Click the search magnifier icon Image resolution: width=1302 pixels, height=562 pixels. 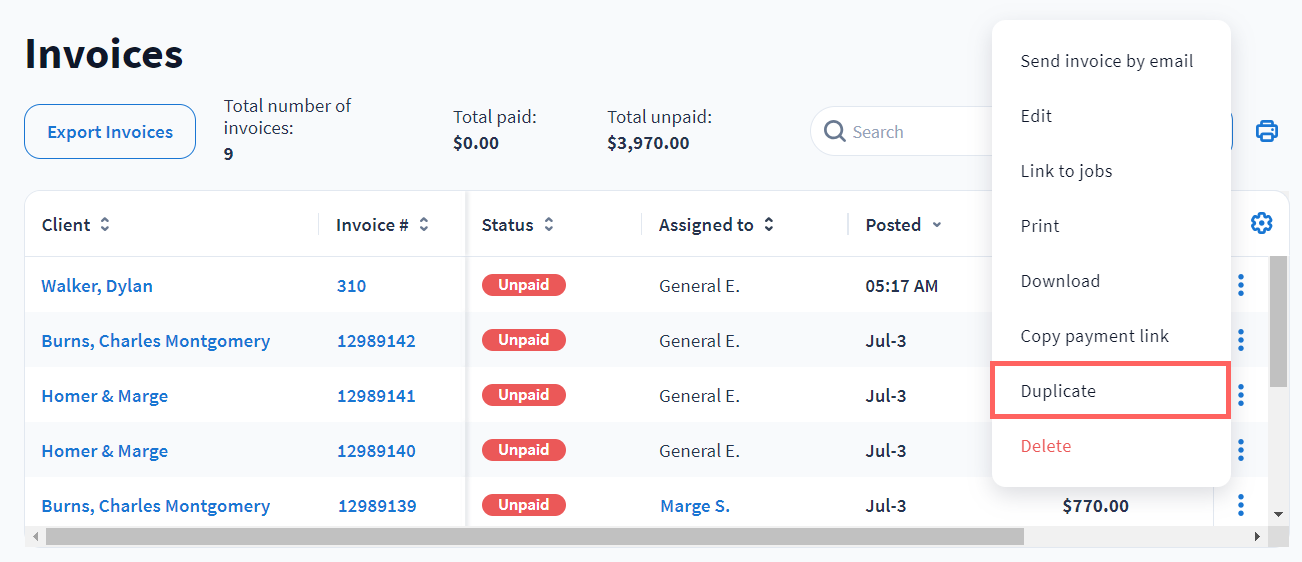click(x=834, y=132)
